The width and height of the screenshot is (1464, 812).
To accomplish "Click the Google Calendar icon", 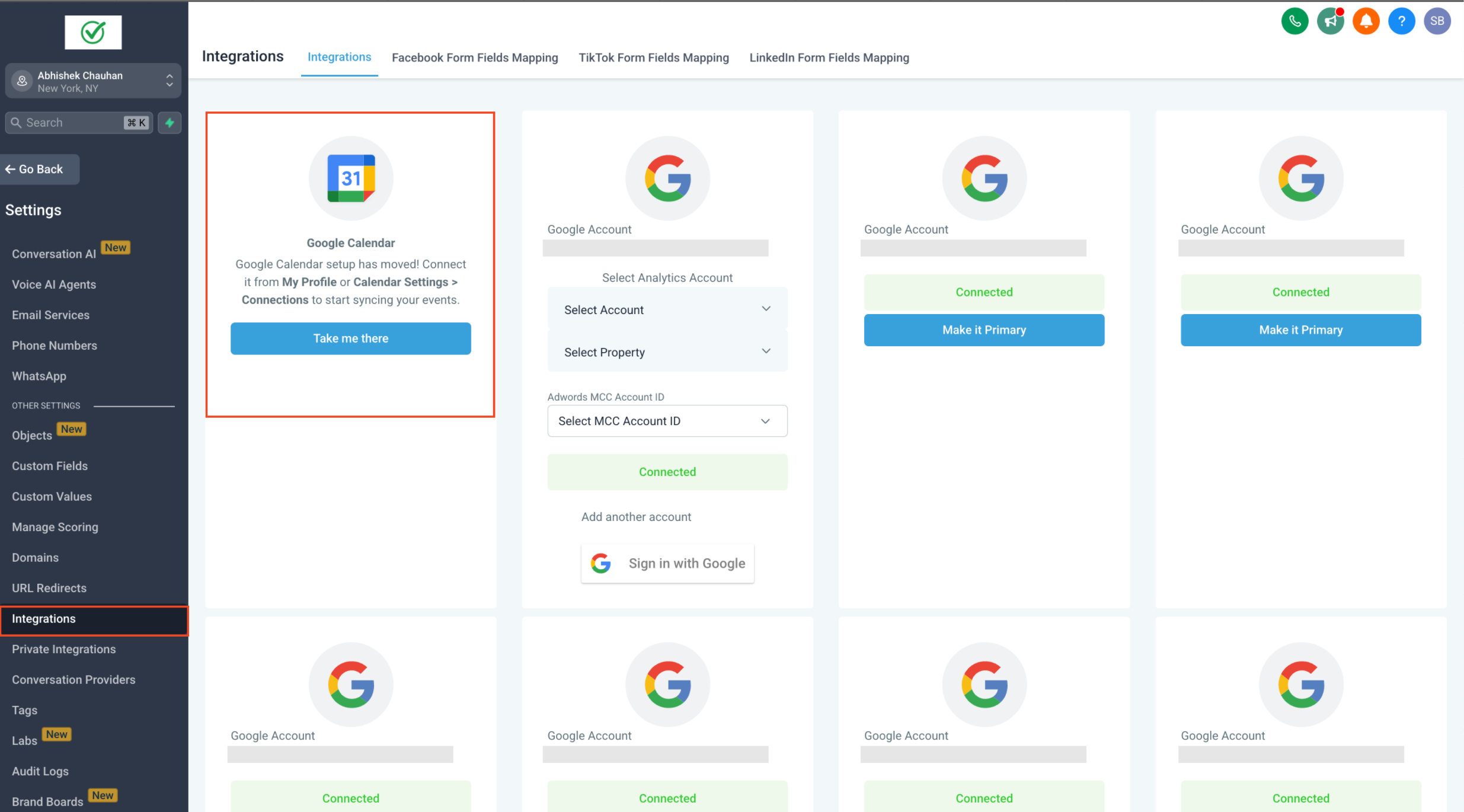I will 351,178.
